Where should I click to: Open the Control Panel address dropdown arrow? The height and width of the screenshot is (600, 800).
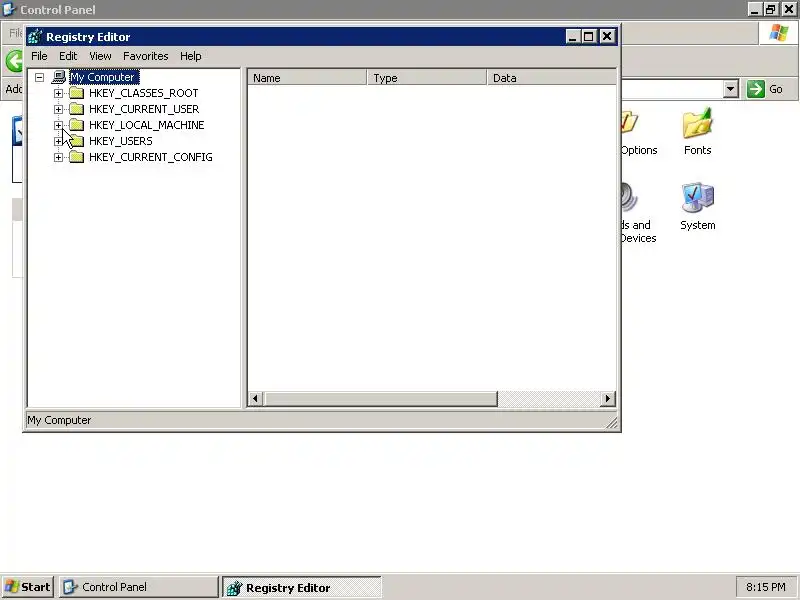click(731, 89)
